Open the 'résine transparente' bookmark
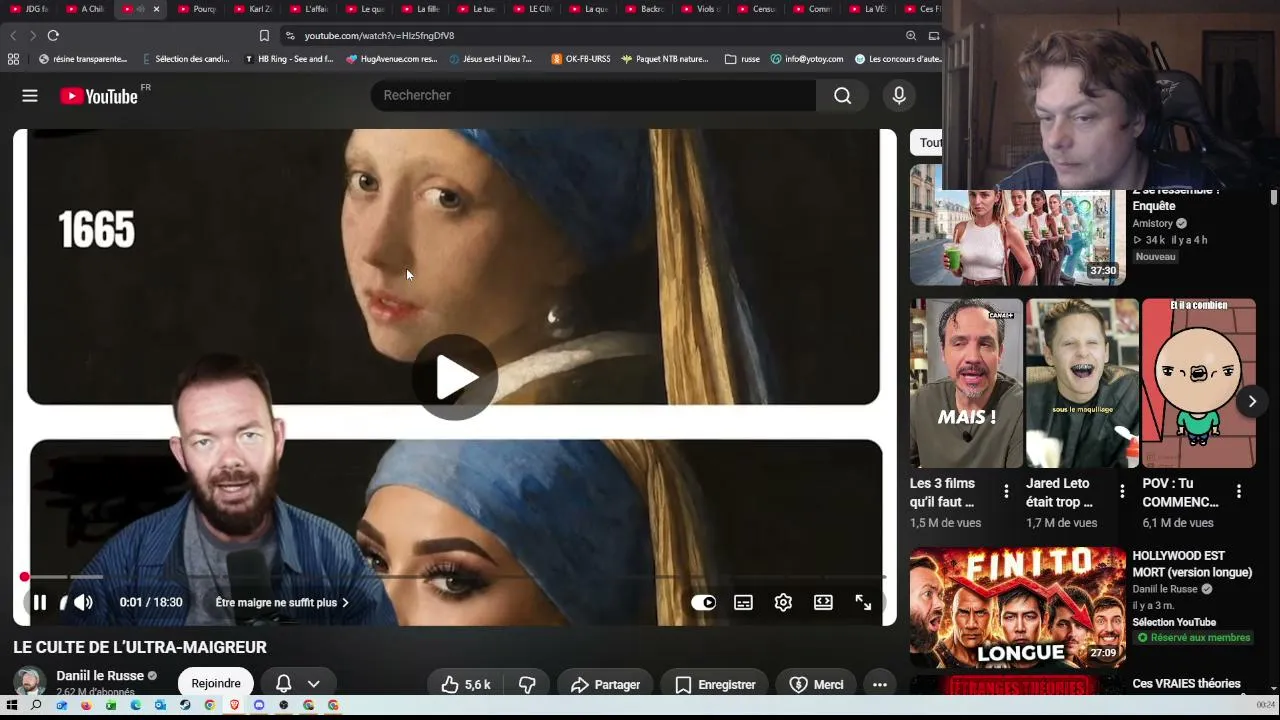 (x=83, y=59)
